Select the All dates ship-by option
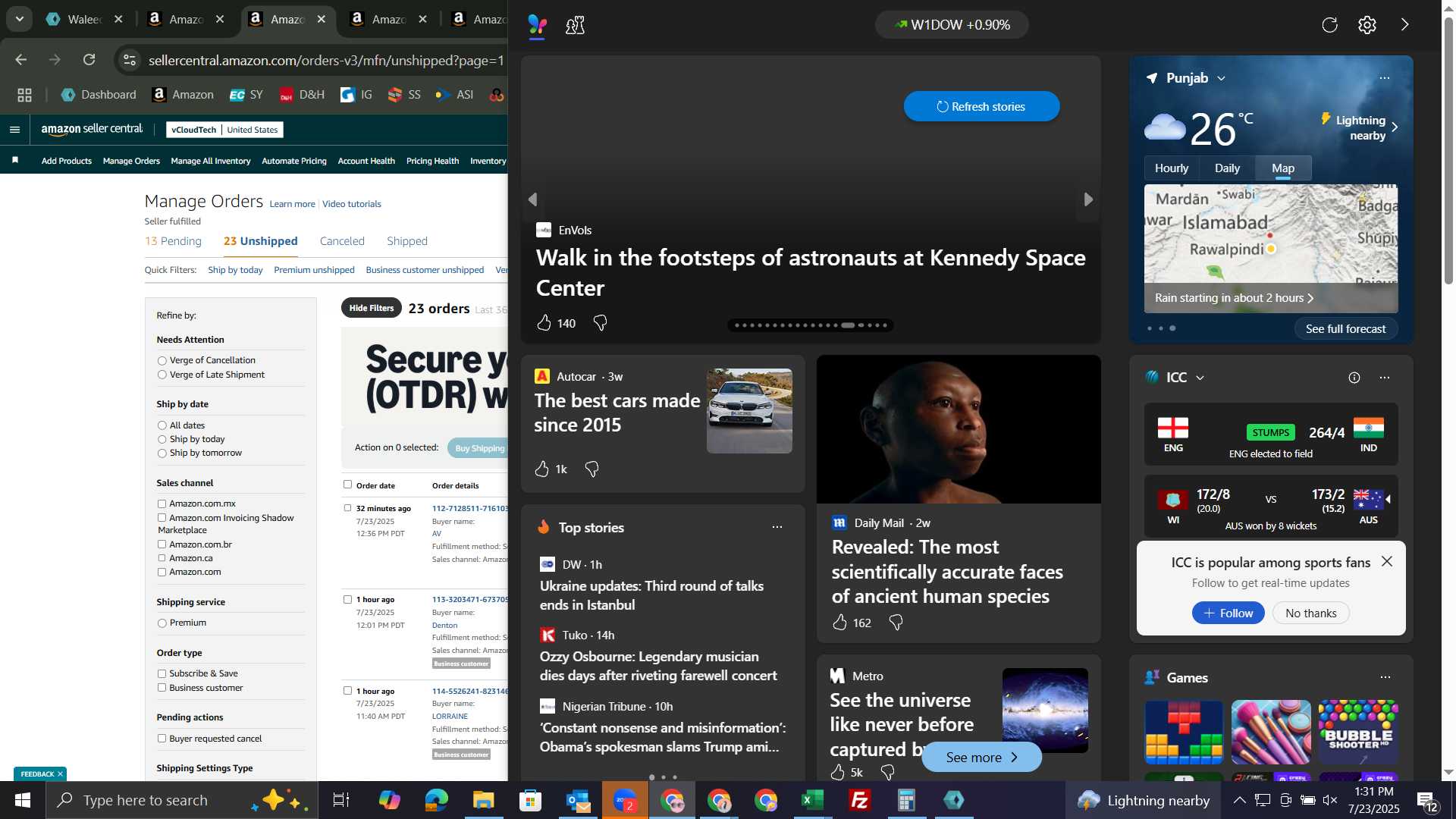This screenshot has height=819, width=1456. [162, 426]
